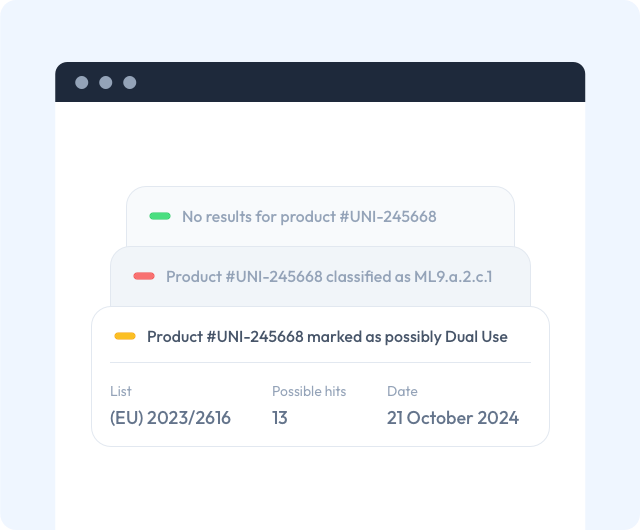This screenshot has height=530, width=640.
Task: Open the 'classified as ML9.a.2.c.1' card
Action: (320, 276)
